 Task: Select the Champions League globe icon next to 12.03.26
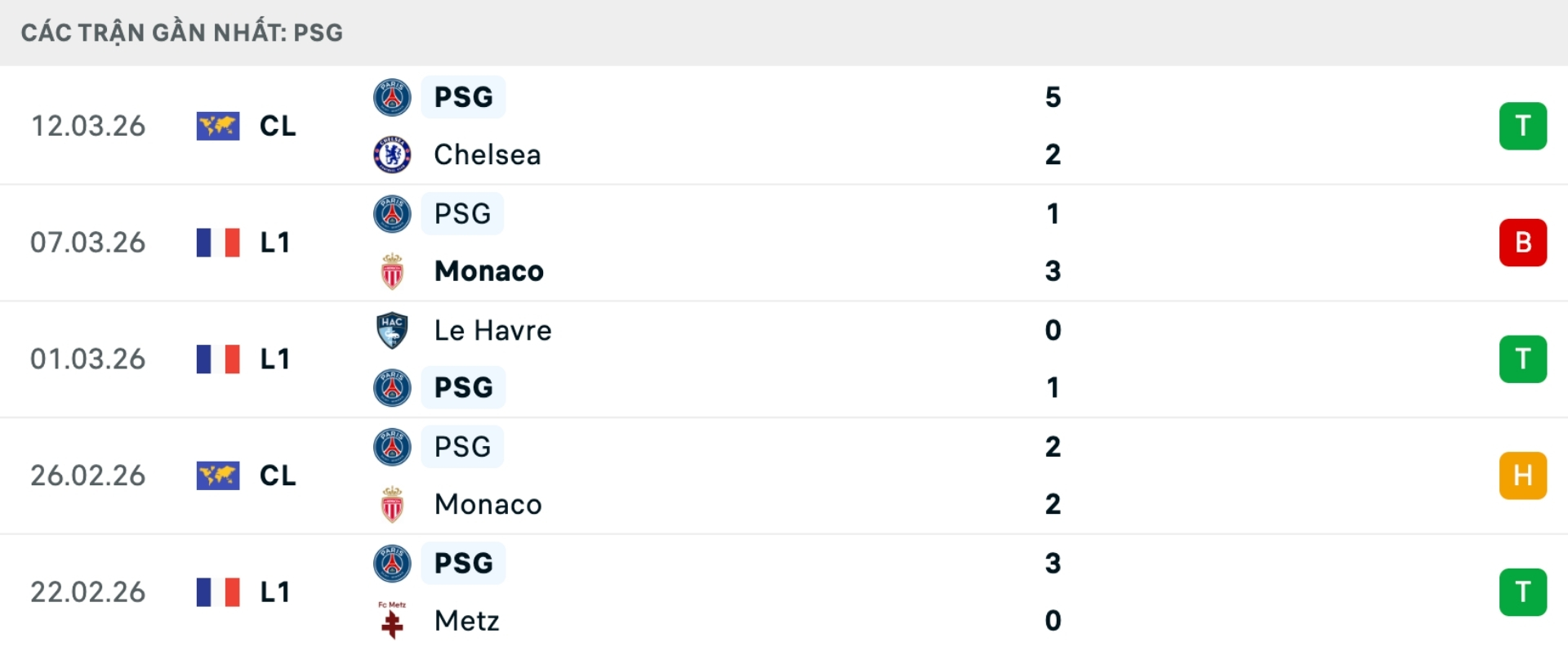click(x=216, y=126)
